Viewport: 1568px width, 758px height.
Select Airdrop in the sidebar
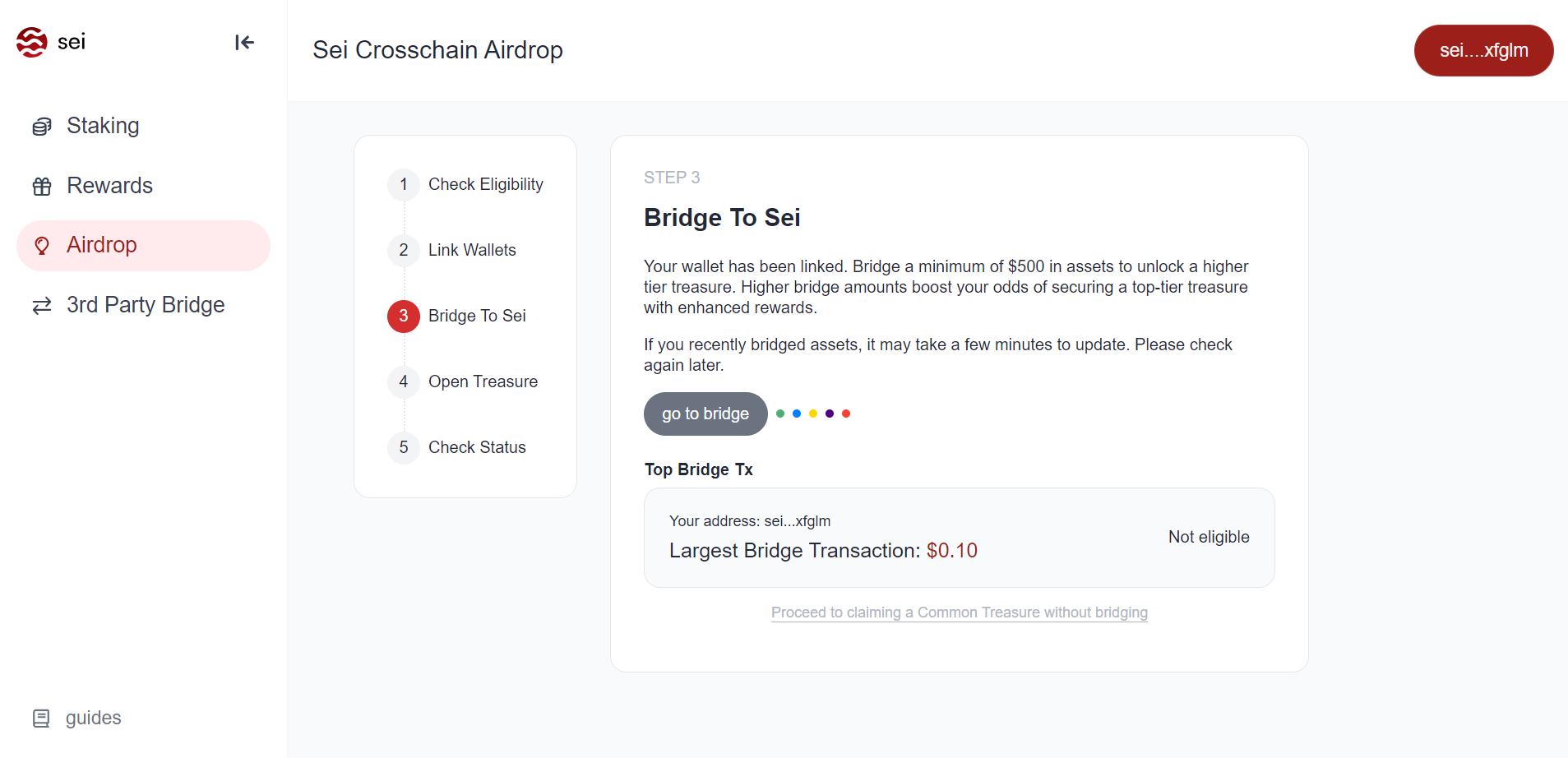pos(143,245)
